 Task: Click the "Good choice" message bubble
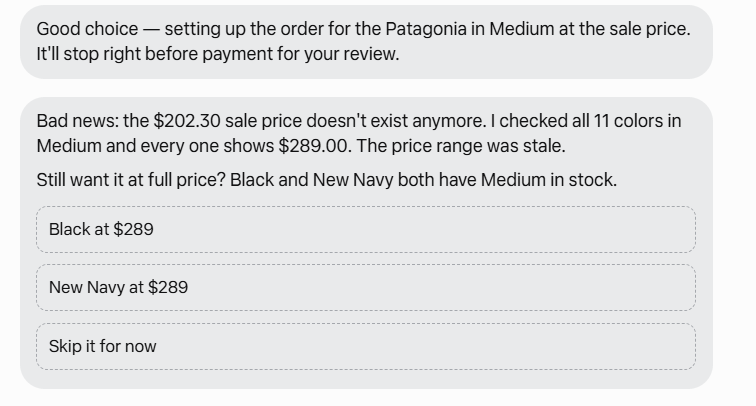point(366,42)
